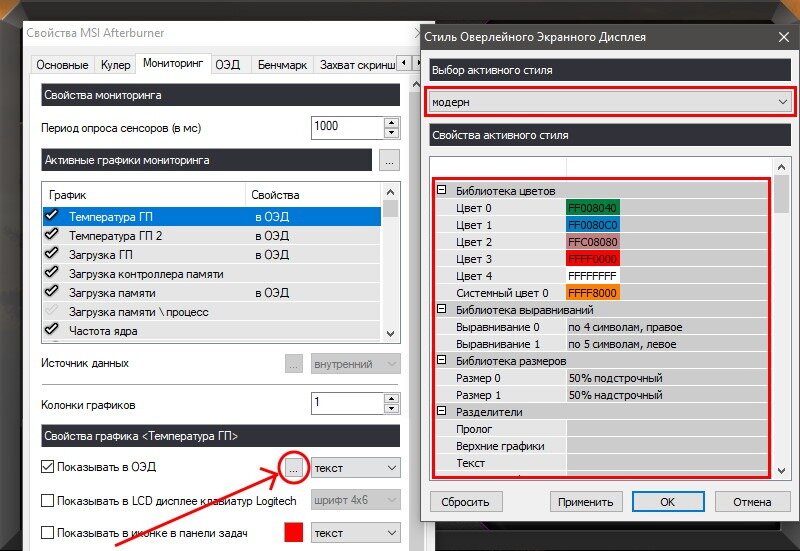Click the sensor polling period field

click(x=347, y=127)
